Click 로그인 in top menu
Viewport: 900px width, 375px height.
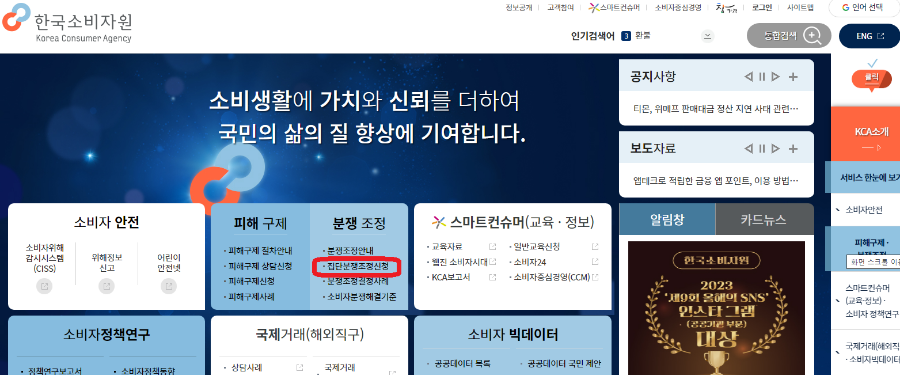(x=762, y=7)
